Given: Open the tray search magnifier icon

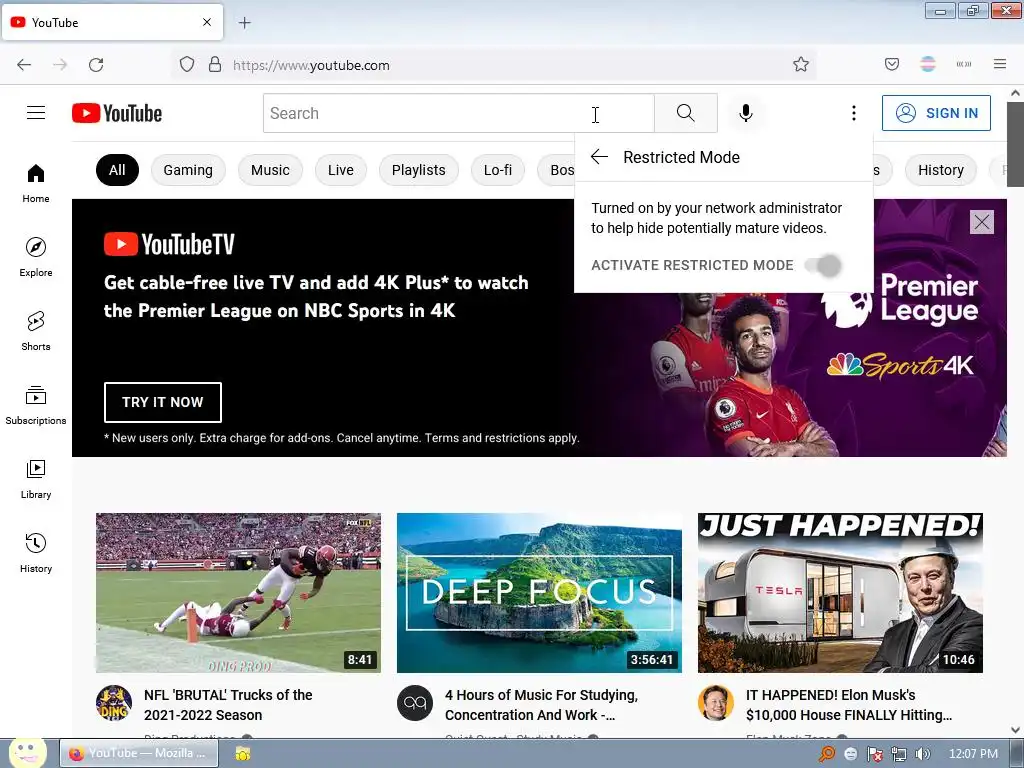Looking at the screenshot, I should (x=827, y=754).
